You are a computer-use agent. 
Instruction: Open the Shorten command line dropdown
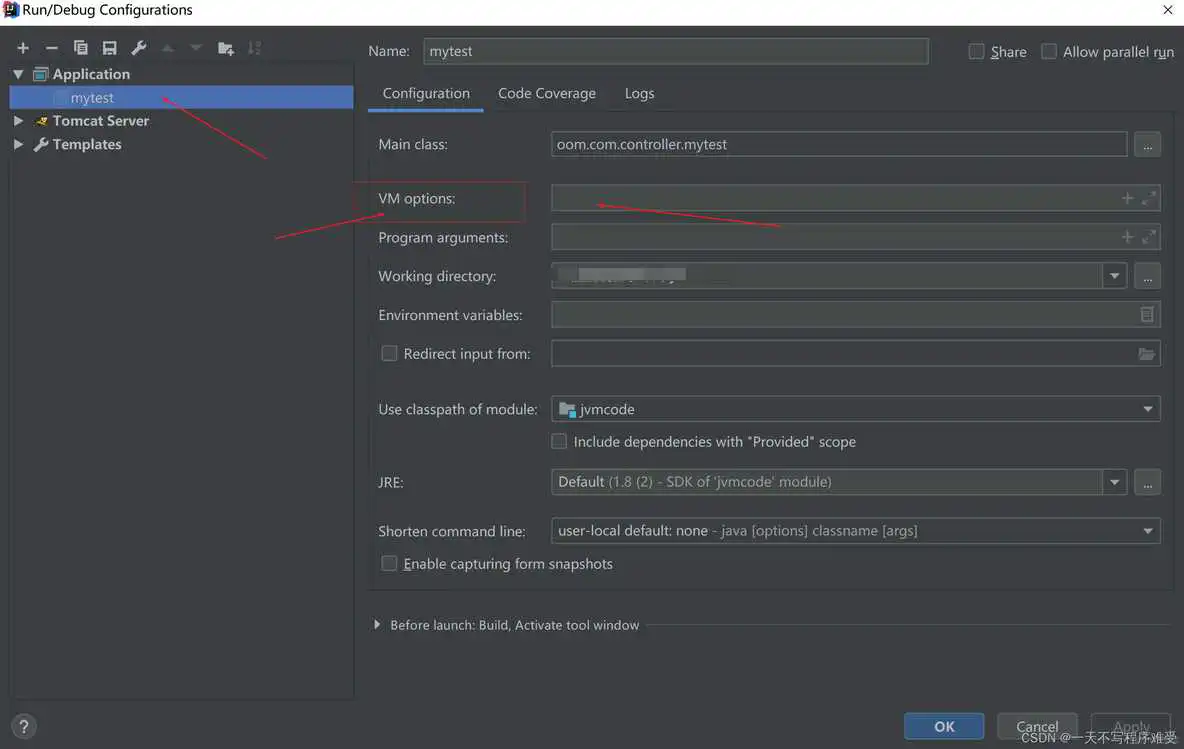coord(1147,531)
